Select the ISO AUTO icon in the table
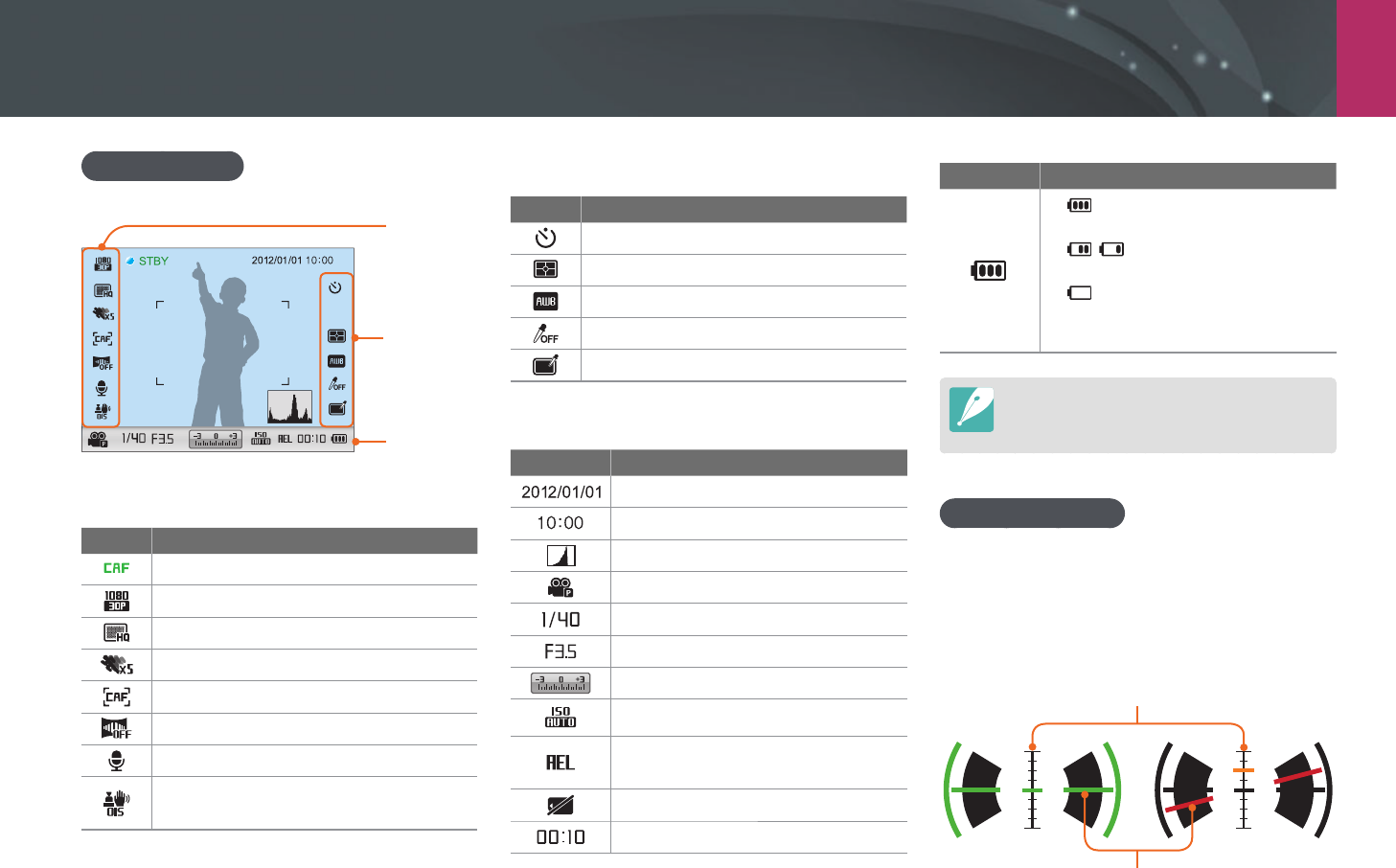The width and height of the screenshot is (1396, 868). 561,718
